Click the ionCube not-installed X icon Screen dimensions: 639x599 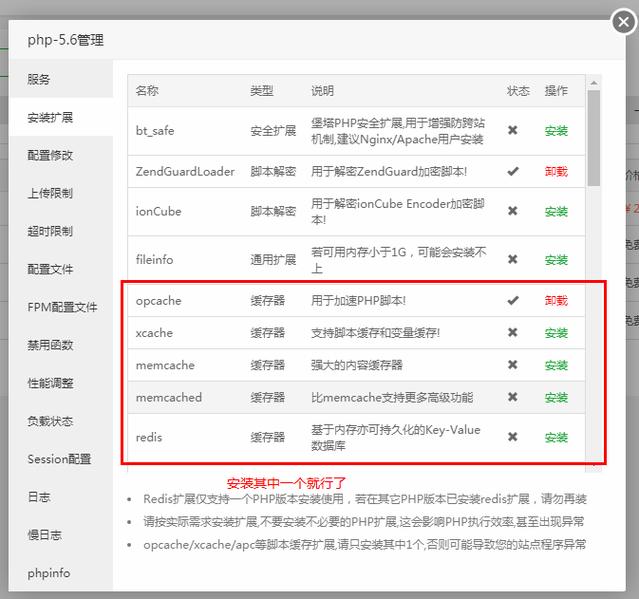pos(513,211)
